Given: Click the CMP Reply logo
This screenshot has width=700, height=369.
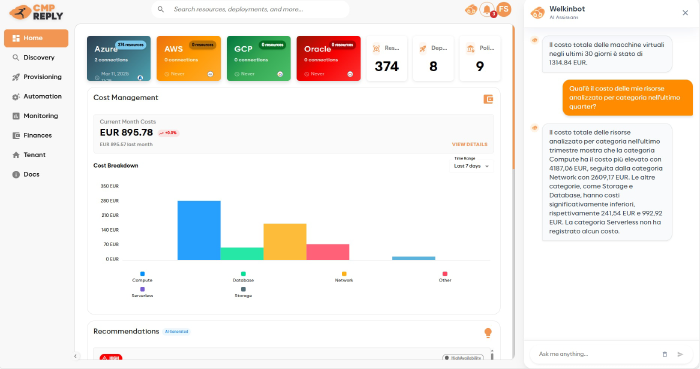Looking at the screenshot, I should (x=37, y=12).
